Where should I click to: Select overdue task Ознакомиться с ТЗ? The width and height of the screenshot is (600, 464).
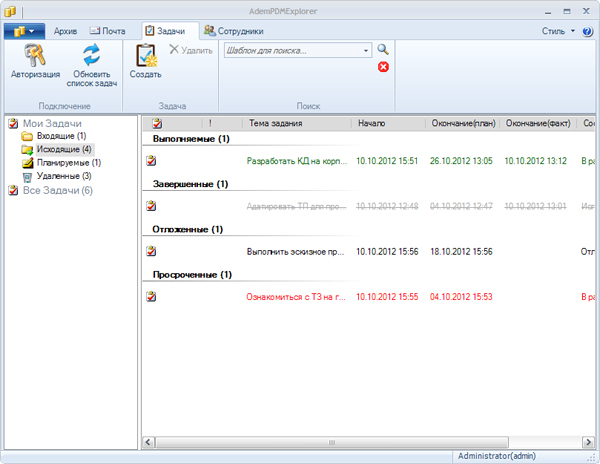pos(296,297)
